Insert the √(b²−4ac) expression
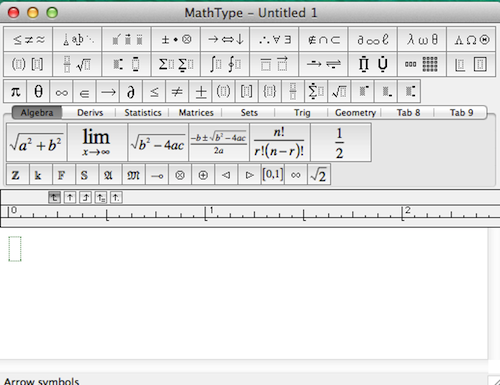This screenshot has width=500, height=385. [x=158, y=143]
